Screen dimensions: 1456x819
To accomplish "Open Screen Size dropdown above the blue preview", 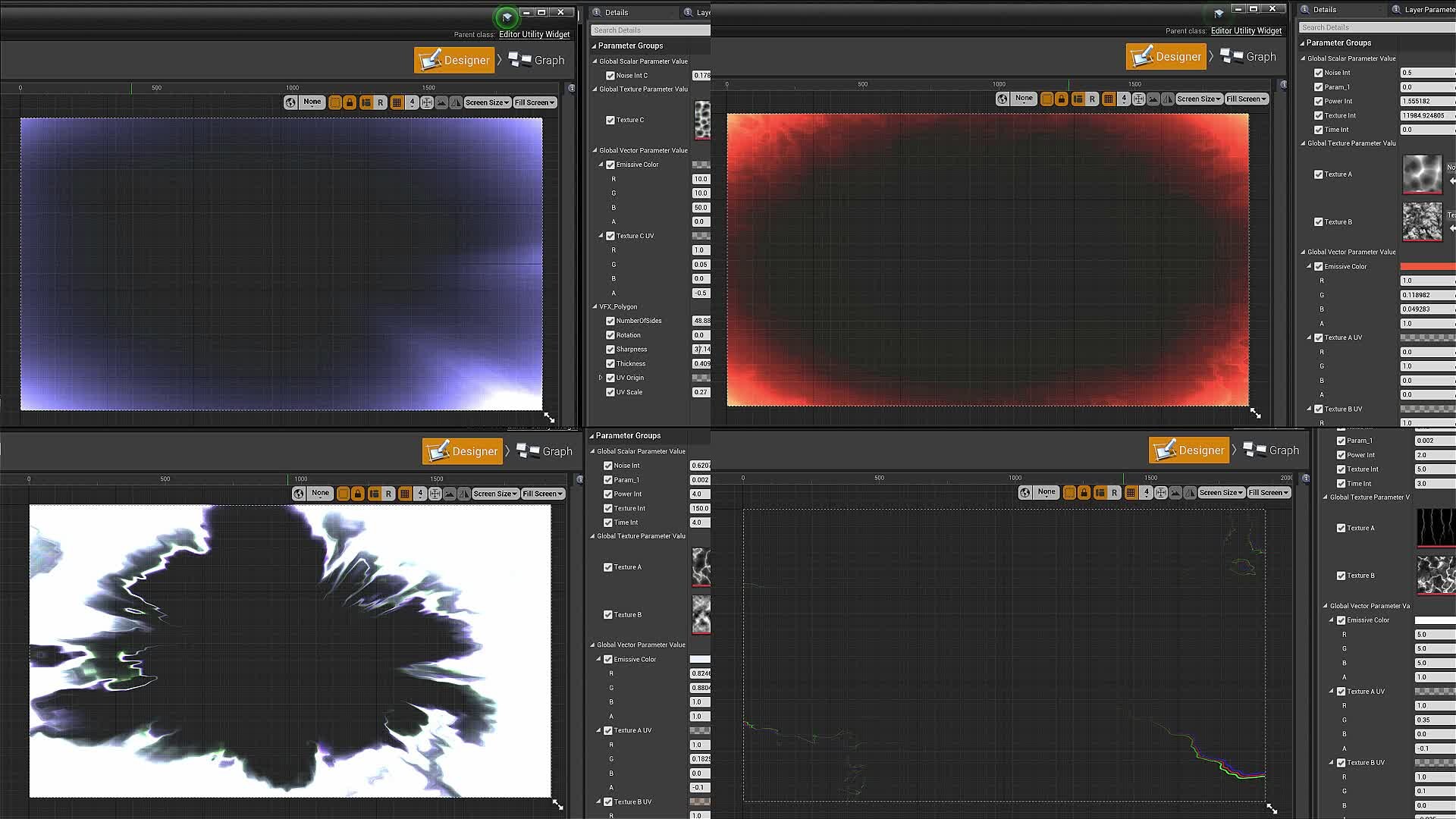I will (x=487, y=102).
